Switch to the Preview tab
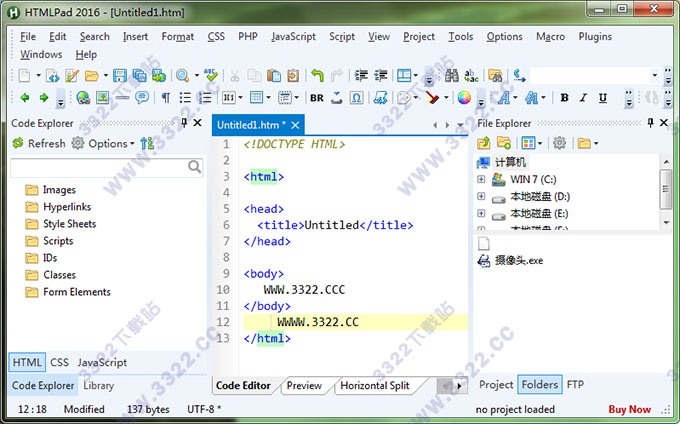 pos(304,385)
